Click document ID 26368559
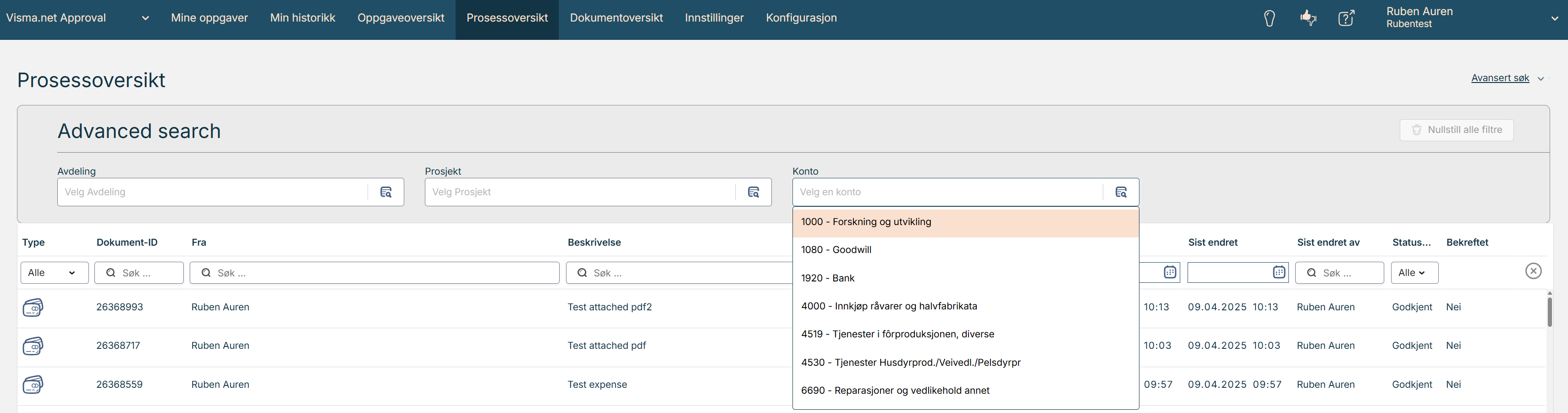 (x=119, y=385)
